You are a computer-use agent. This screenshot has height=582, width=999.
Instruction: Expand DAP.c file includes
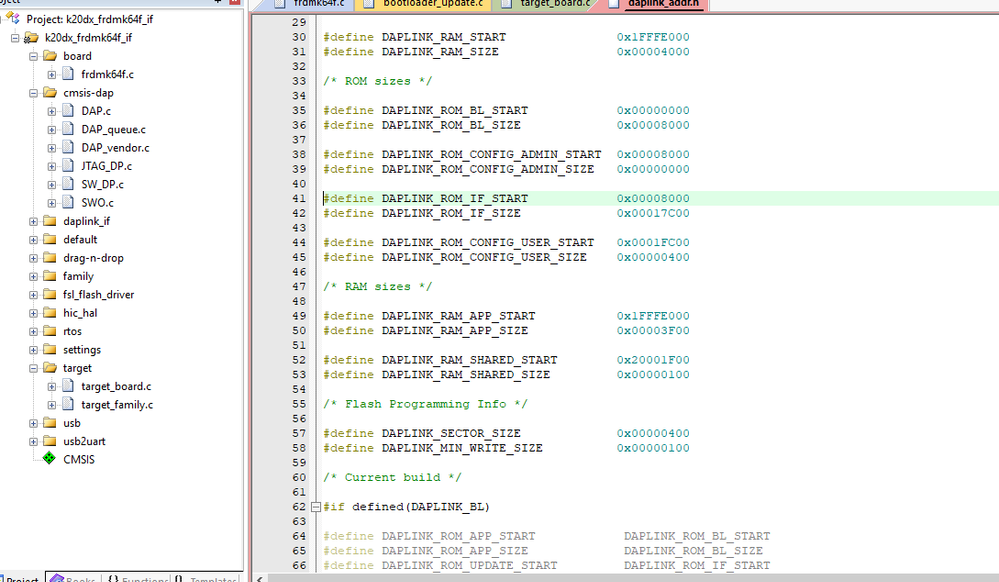click(x=52, y=112)
